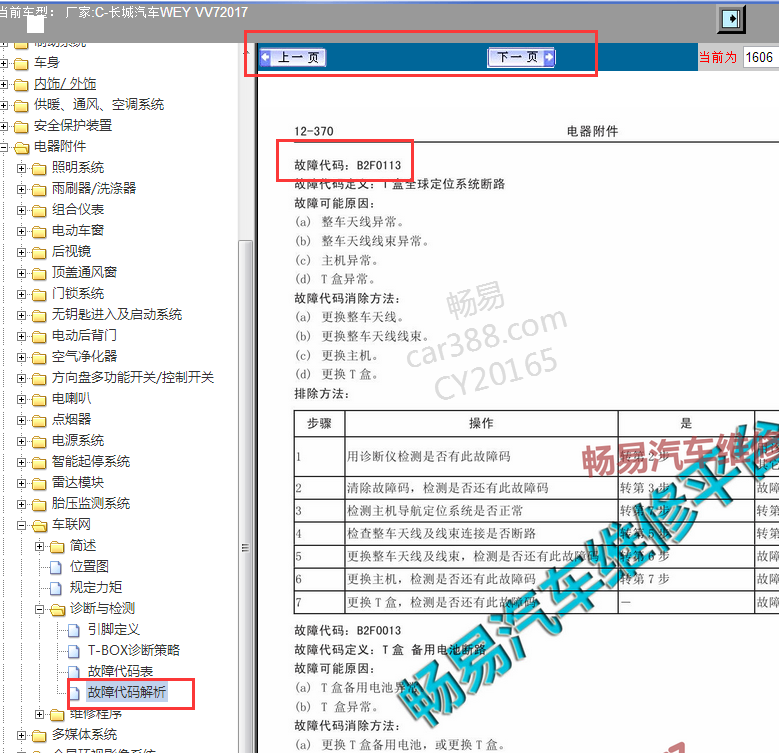The image size is (779, 753).
Task: Expand the 多媒体系统 folder
Action: 21,735
